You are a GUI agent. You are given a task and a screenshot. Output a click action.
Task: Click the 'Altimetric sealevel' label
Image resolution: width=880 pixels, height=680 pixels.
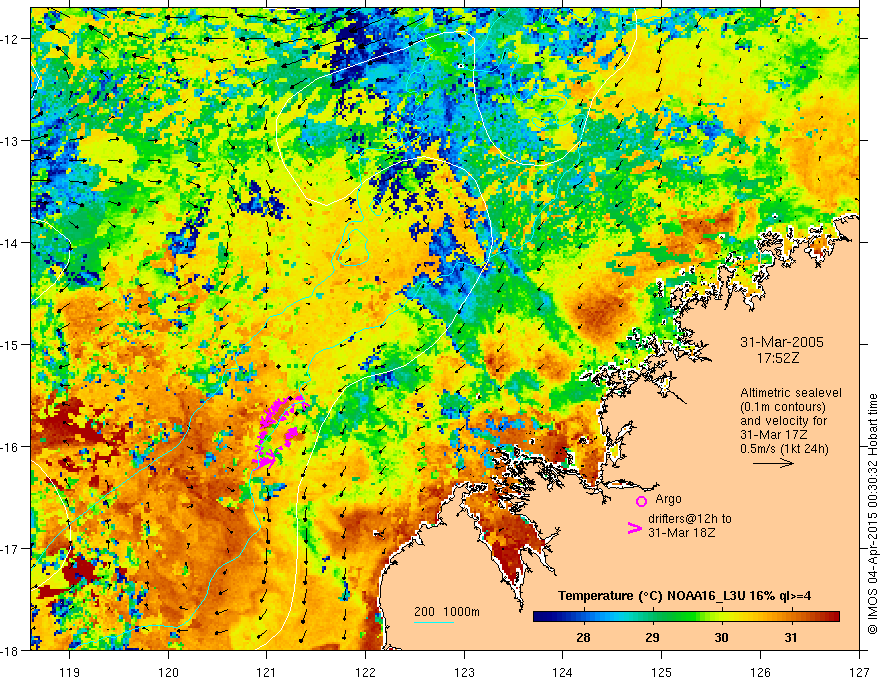coord(791,393)
